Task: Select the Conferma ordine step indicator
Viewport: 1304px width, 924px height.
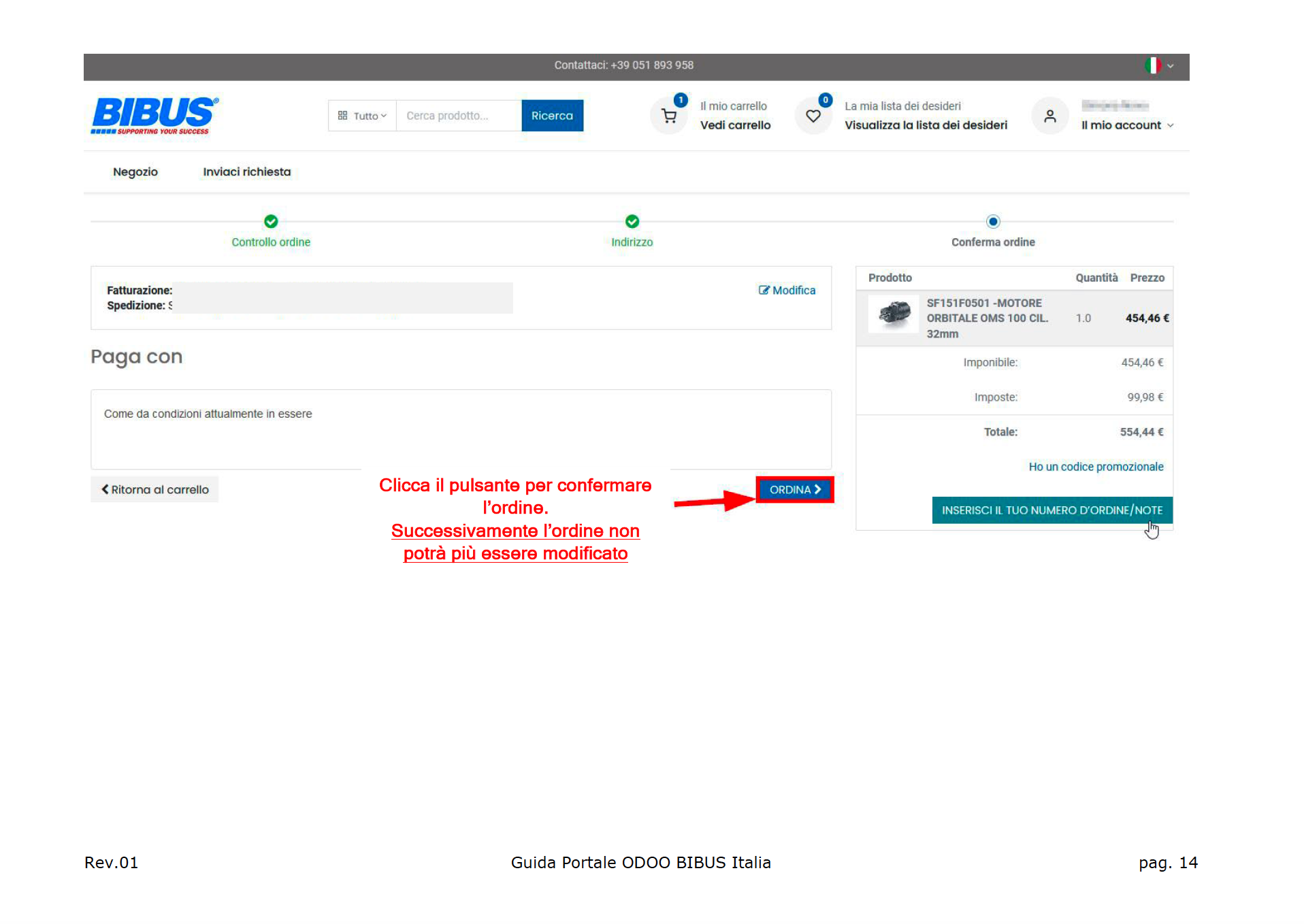Action: [992, 222]
